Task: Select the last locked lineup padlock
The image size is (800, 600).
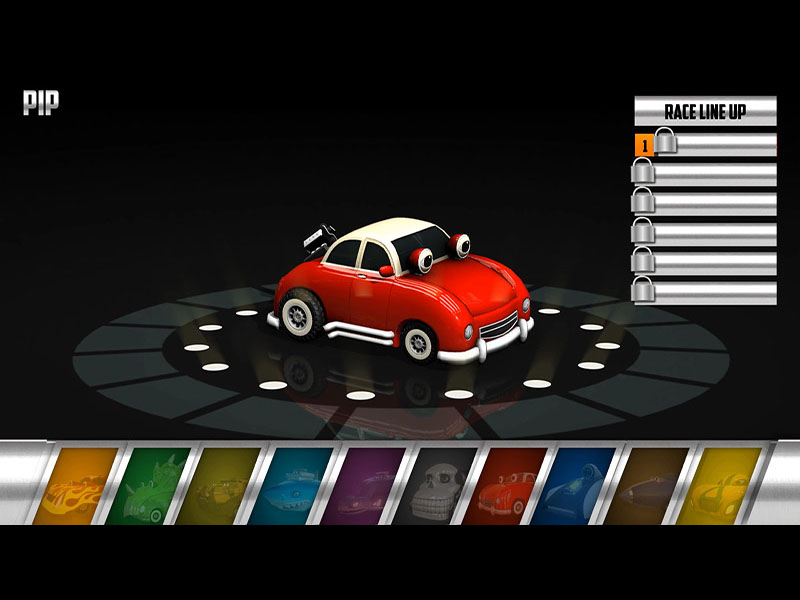Action: point(643,289)
